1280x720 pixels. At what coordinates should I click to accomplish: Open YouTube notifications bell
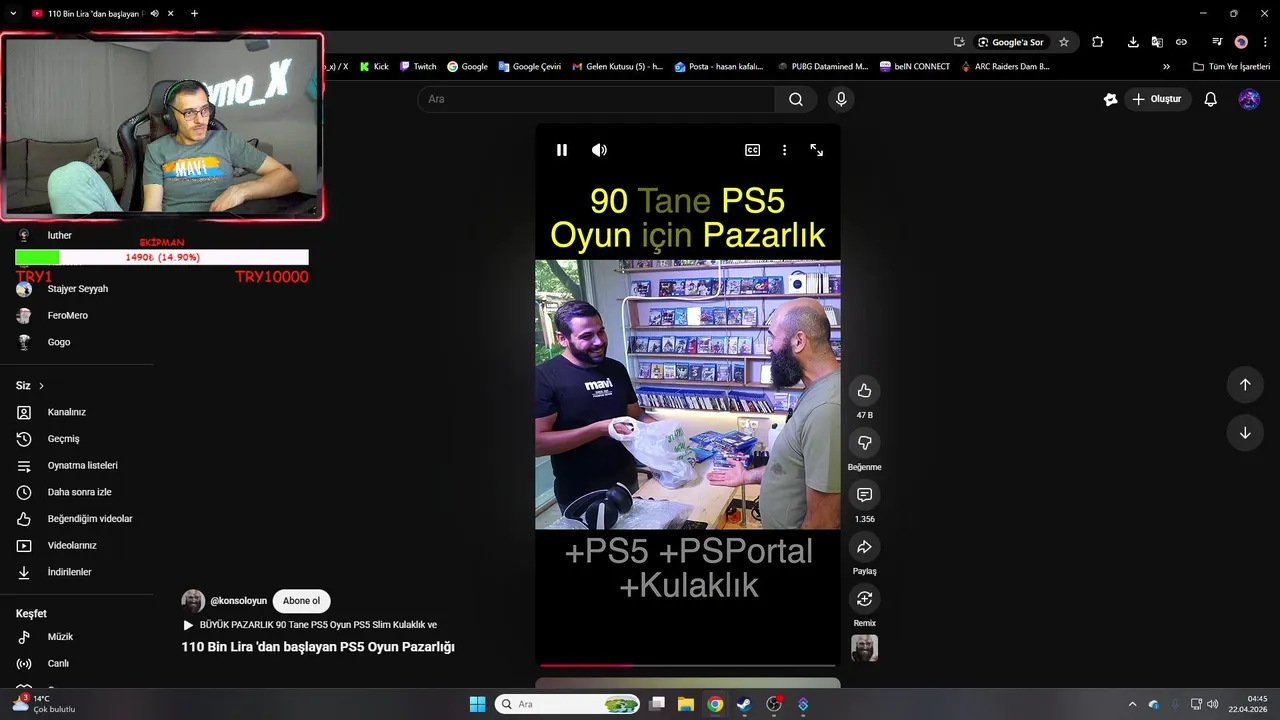[1210, 99]
